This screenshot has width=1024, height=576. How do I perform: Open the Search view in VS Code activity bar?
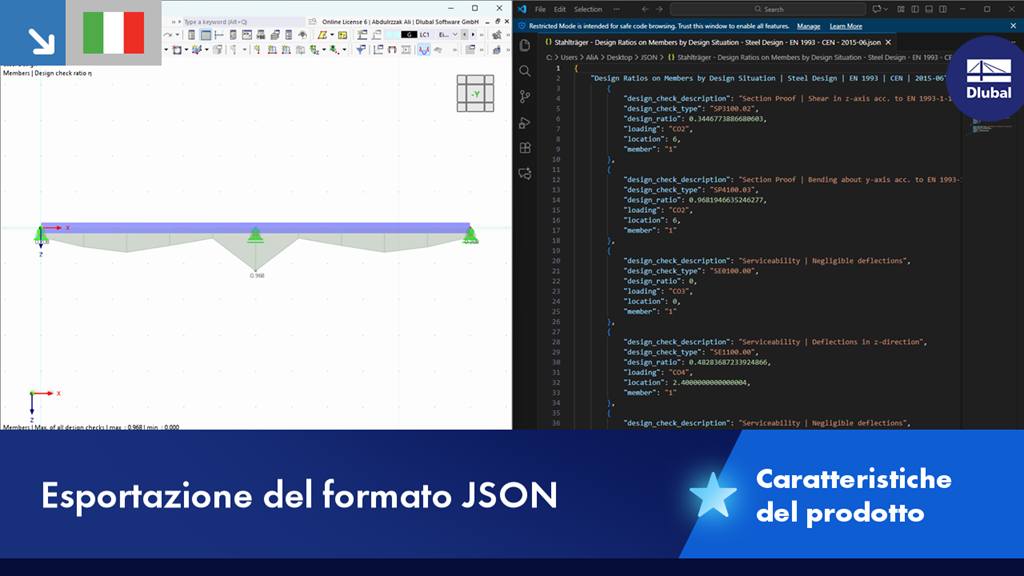tap(524, 71)
